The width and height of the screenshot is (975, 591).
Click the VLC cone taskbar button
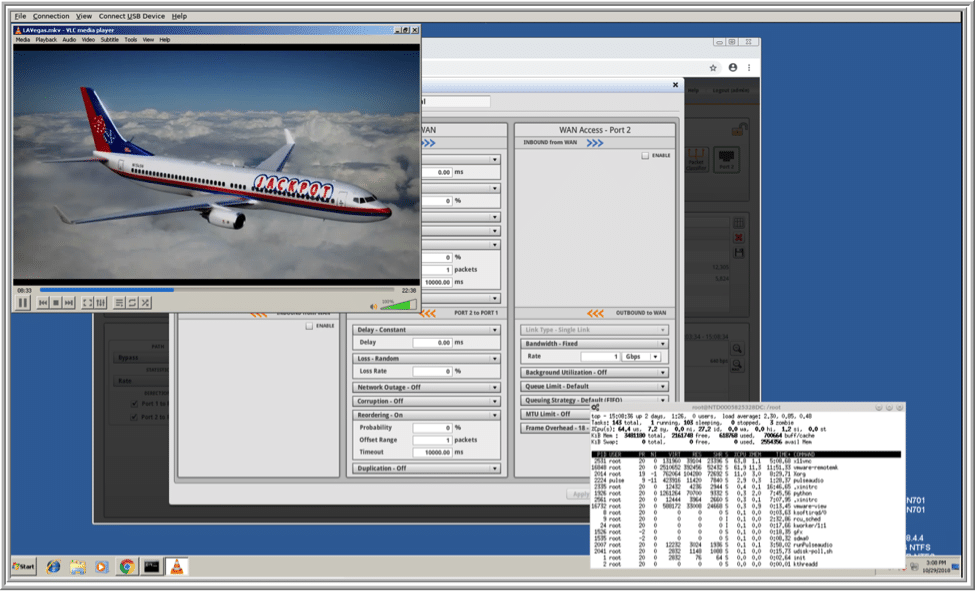177,567
